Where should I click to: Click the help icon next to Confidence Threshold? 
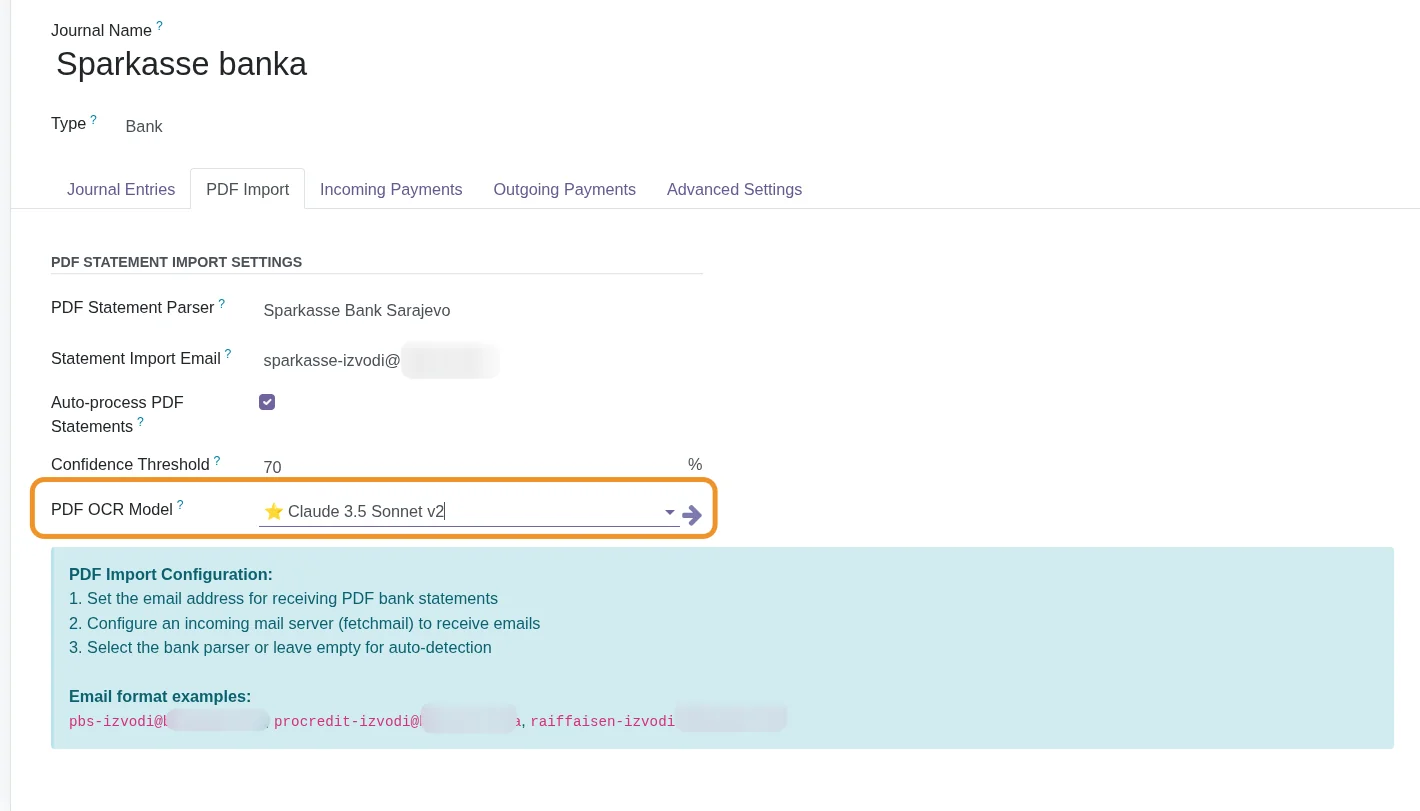pos(217,461)
